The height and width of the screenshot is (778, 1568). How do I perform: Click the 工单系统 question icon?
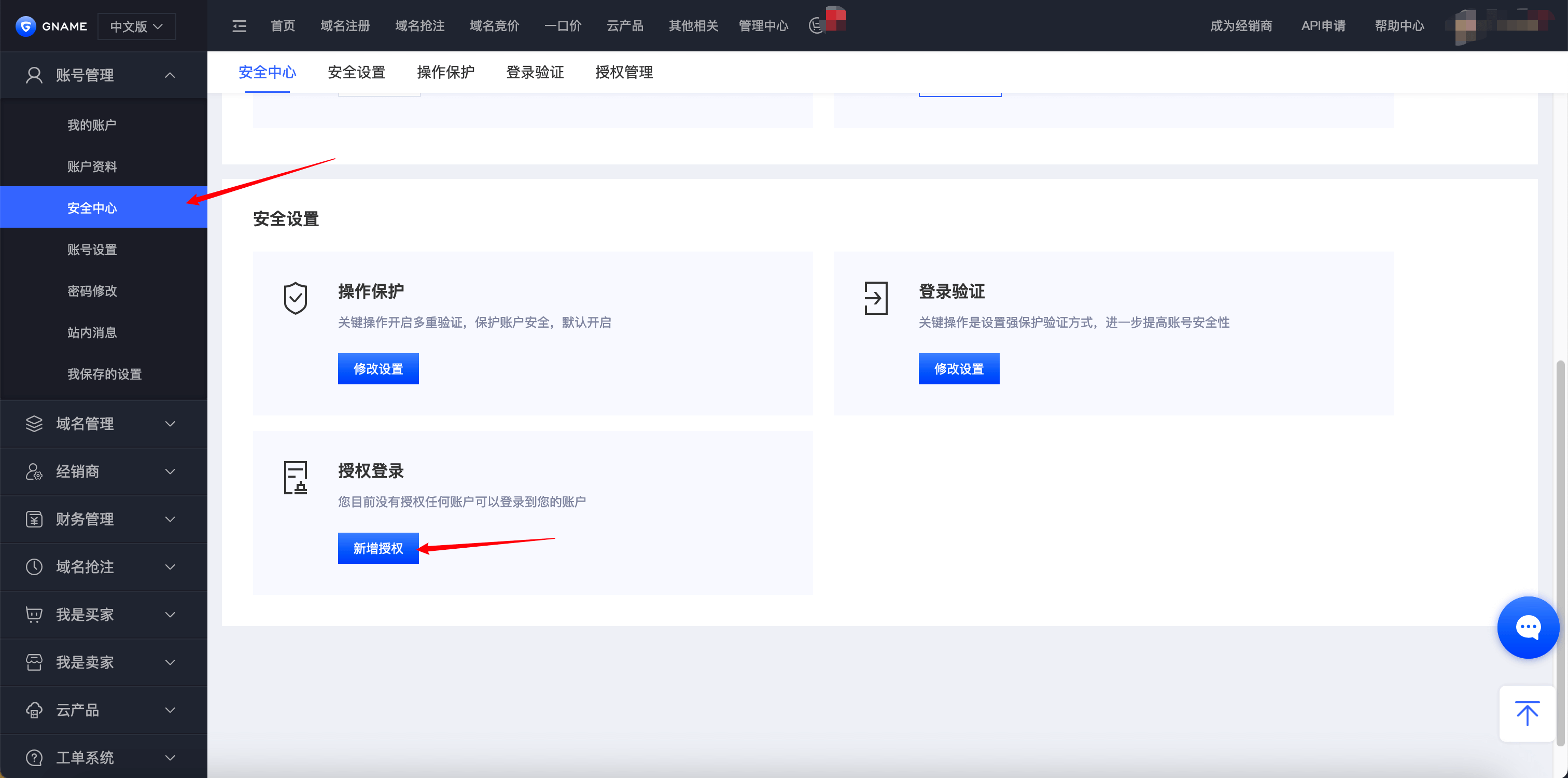[34, 757]
